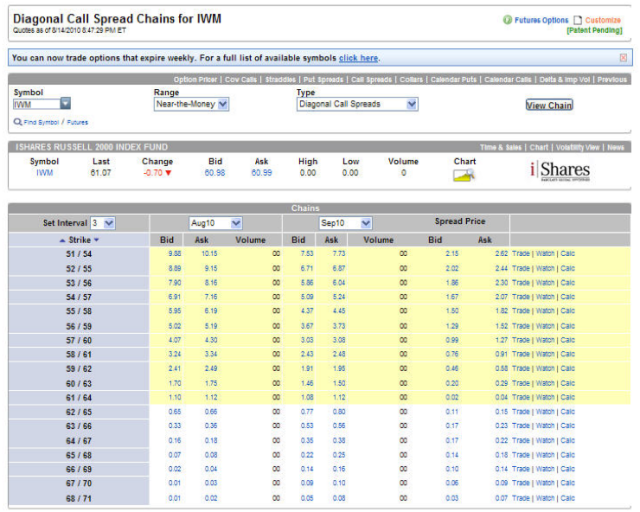The height and width of the screenshot is (512, 640).
Task: Open the Chart link in fund header
Action: pyautogui.click(x=539, y=147)
